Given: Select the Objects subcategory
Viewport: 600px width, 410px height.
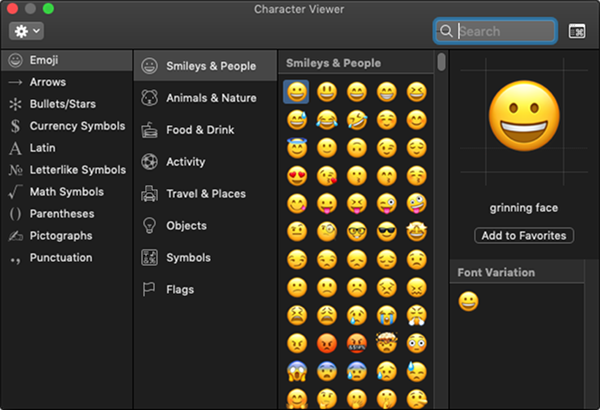Looking at the screenshot, I should coord(205,225).
